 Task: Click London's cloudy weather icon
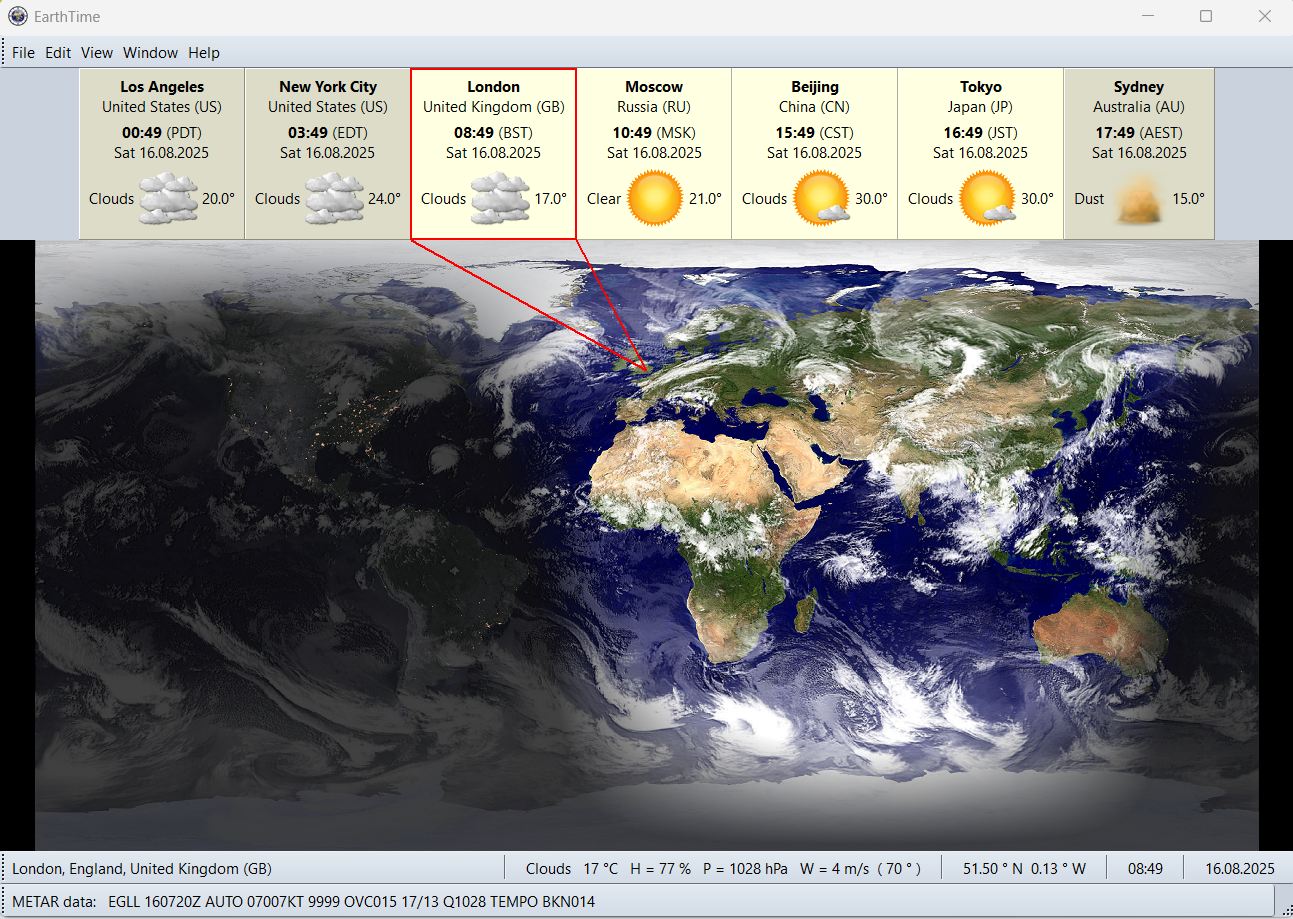pos(500,198)
